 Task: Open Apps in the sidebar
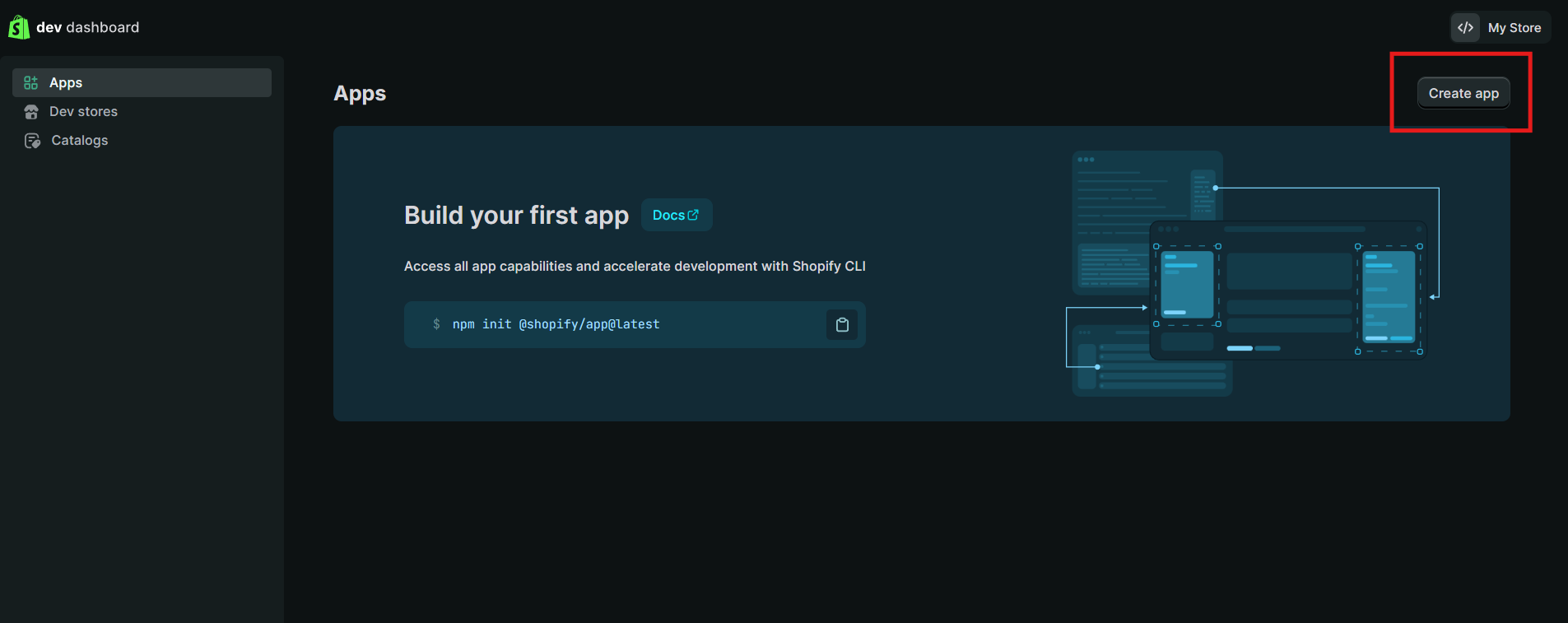[142, 82]
